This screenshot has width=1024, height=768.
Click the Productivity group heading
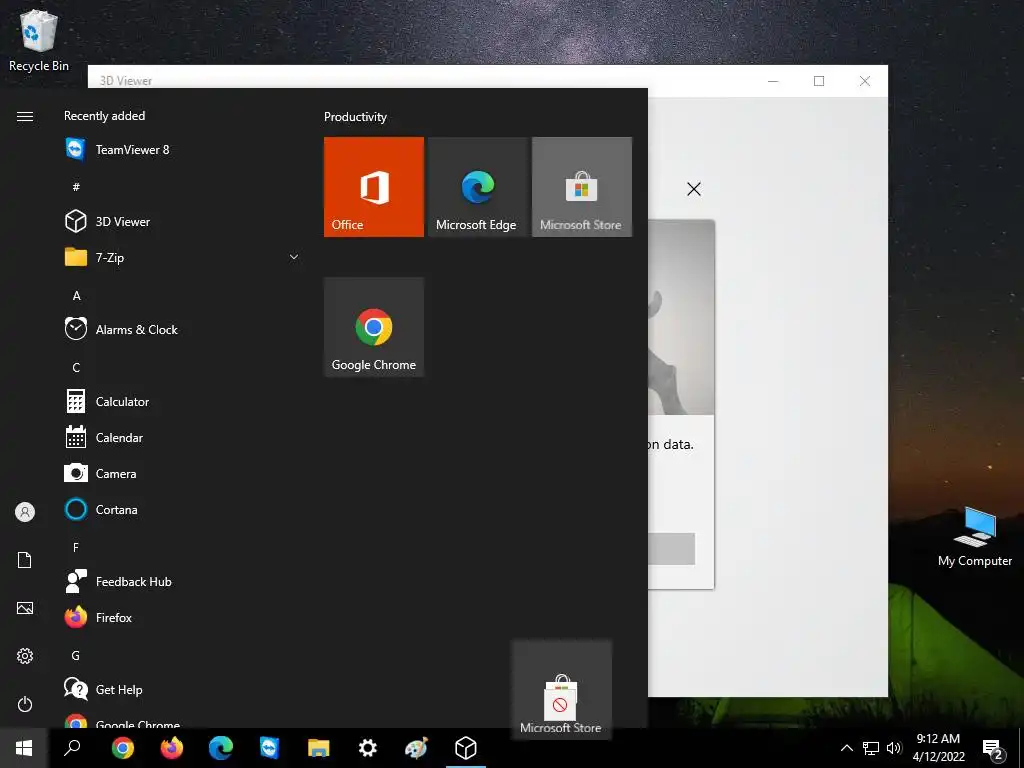(355, 117)
